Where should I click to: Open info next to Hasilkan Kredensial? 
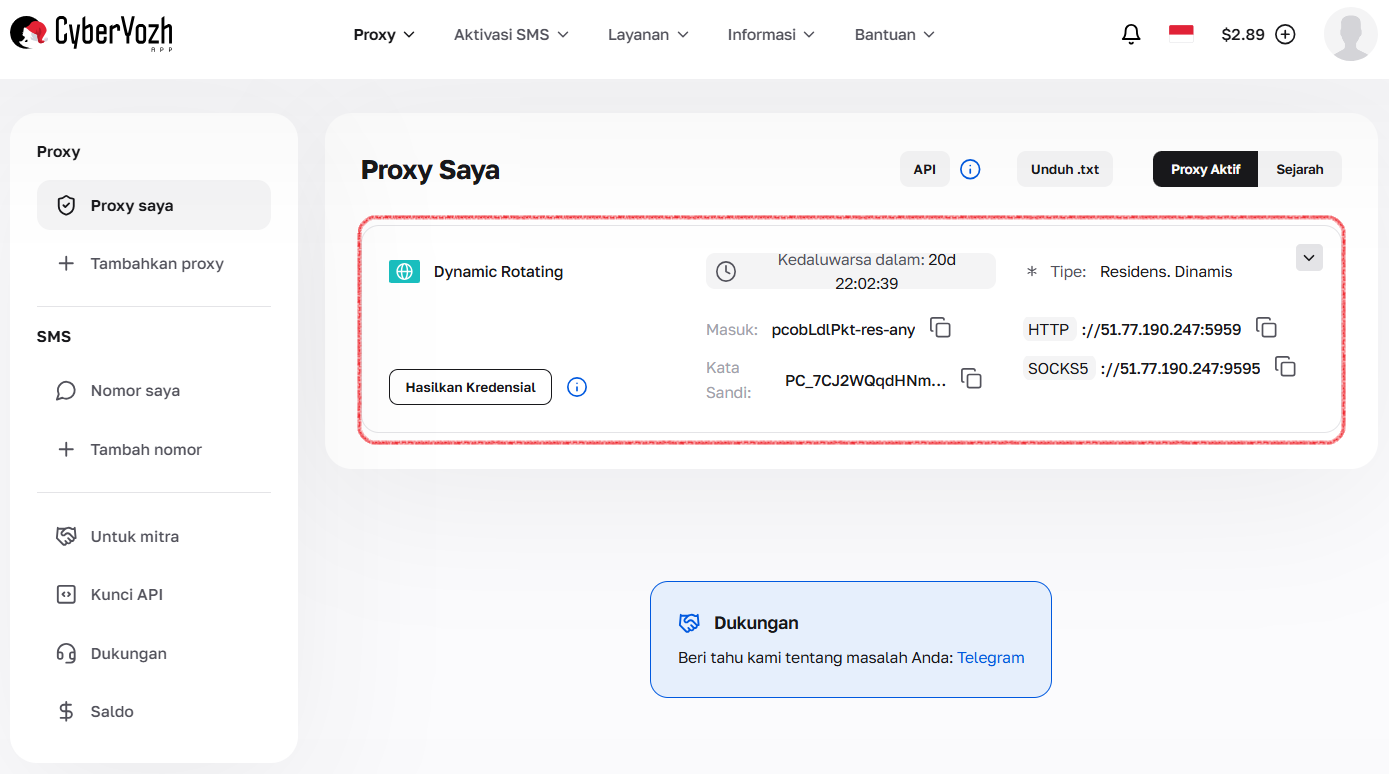pos(577,387)
